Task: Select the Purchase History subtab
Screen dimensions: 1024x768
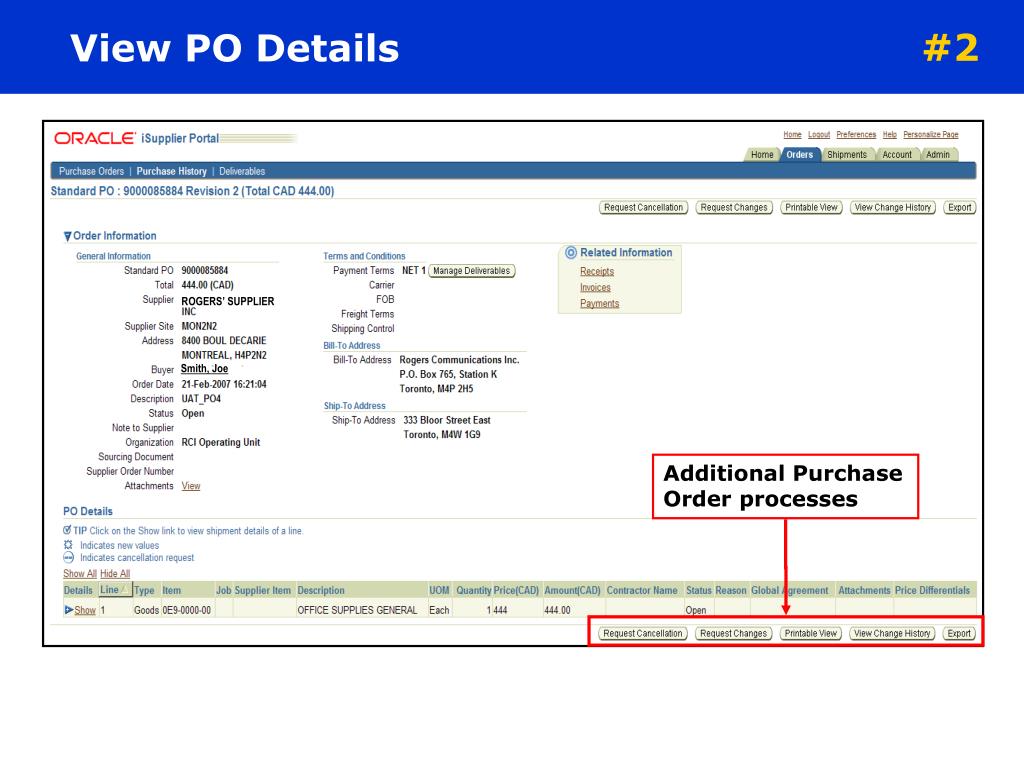Action: (171, 171)
